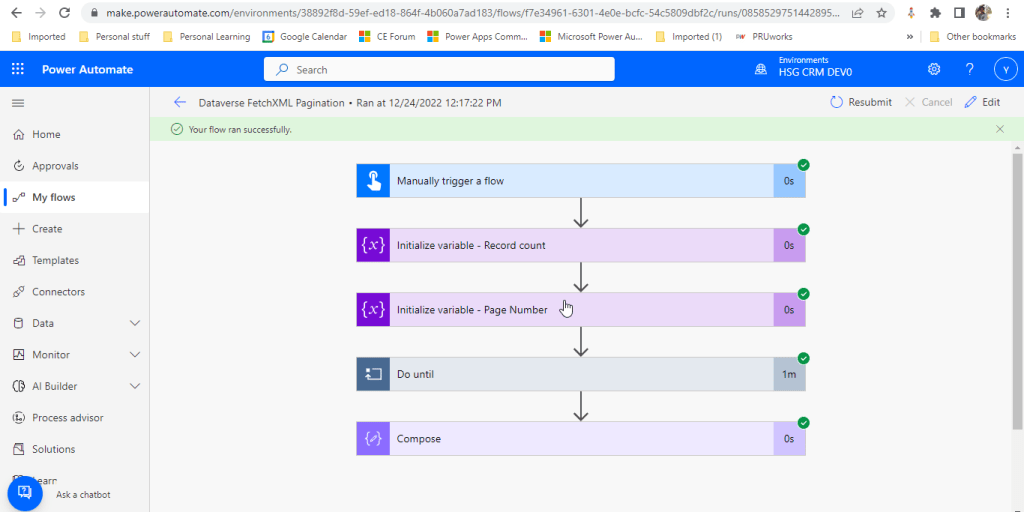
Task: Open the app launcher waffle icon
Action: point(18,69)
